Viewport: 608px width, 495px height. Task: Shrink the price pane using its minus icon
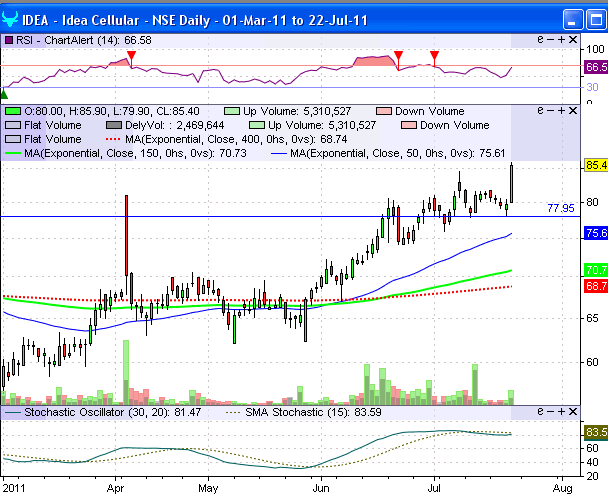(551, 111)
